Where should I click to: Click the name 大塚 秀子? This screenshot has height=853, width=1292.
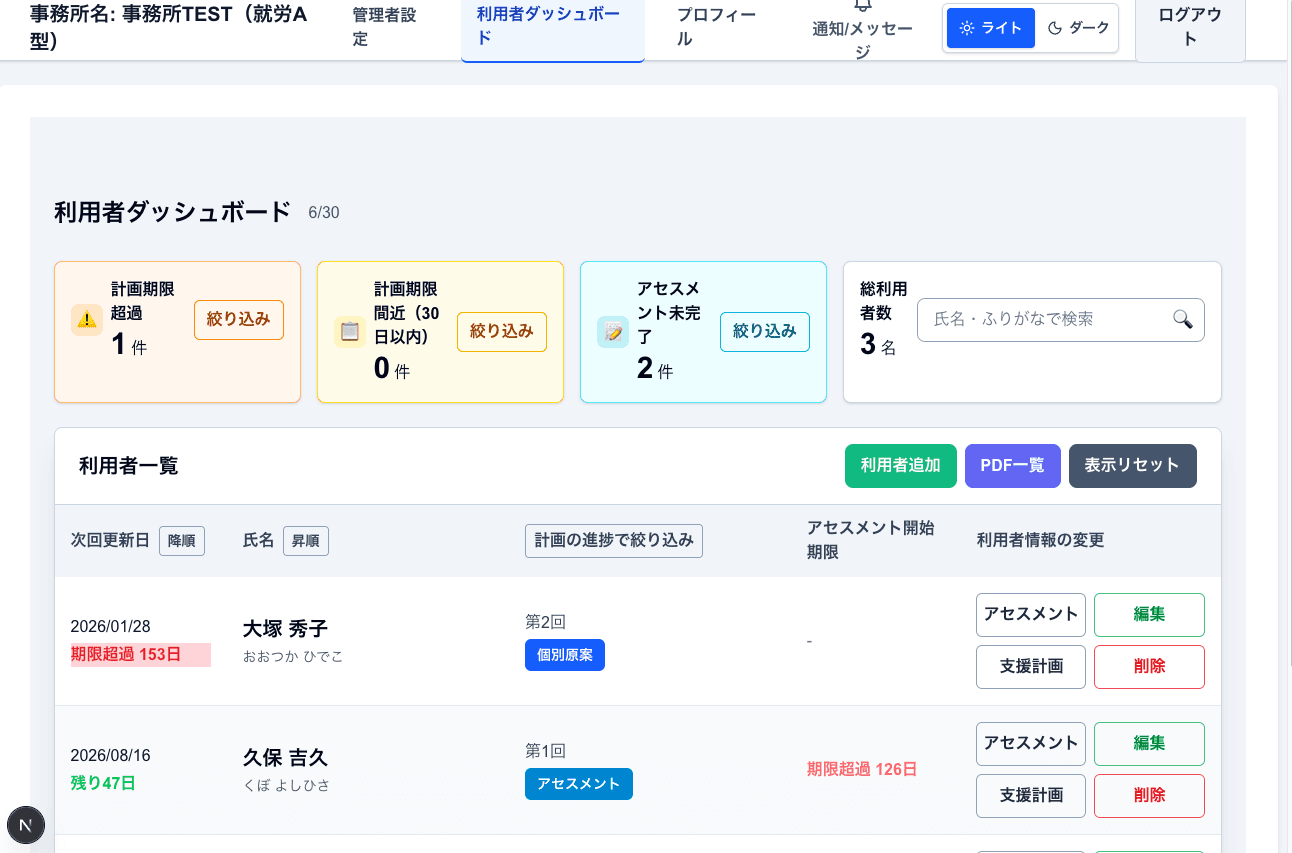tap(285, 629)
